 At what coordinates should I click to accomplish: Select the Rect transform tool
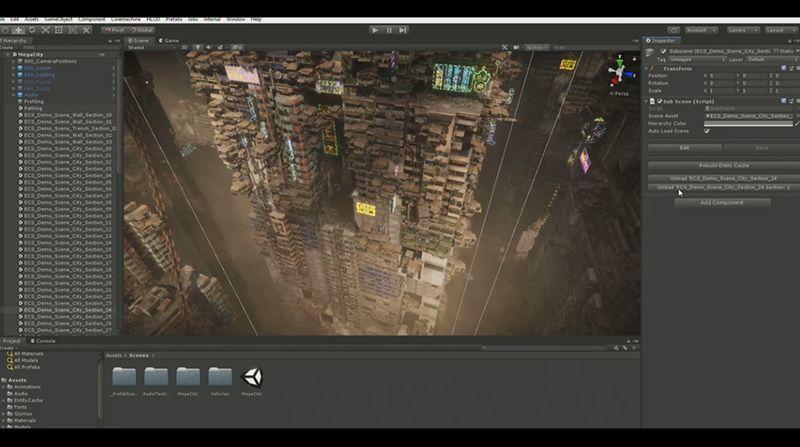tap(60, 30)
